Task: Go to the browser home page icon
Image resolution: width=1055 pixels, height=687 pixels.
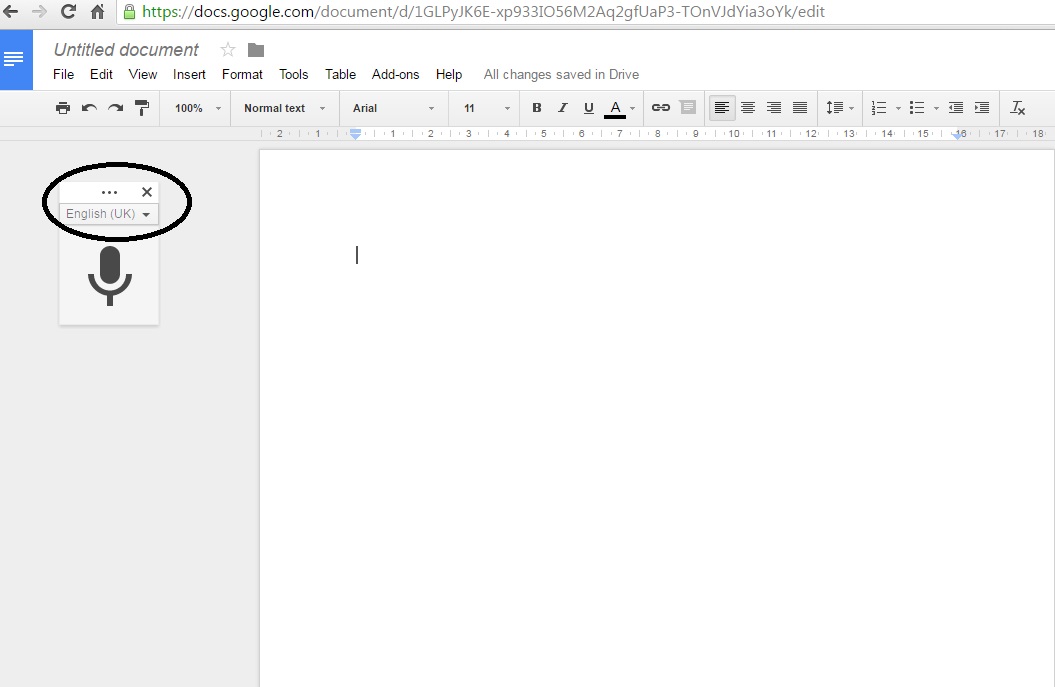Action: (x=98, y=11)
